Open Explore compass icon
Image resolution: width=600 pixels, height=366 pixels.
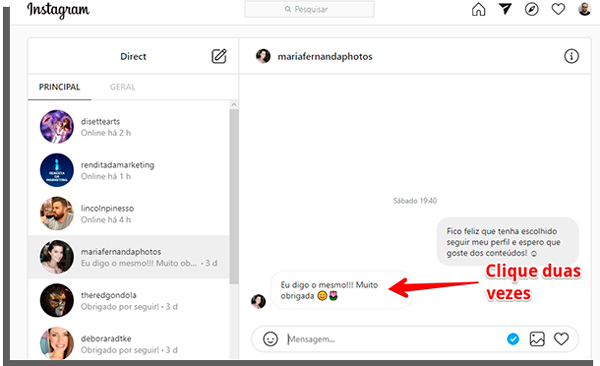[x=532, y=9]
